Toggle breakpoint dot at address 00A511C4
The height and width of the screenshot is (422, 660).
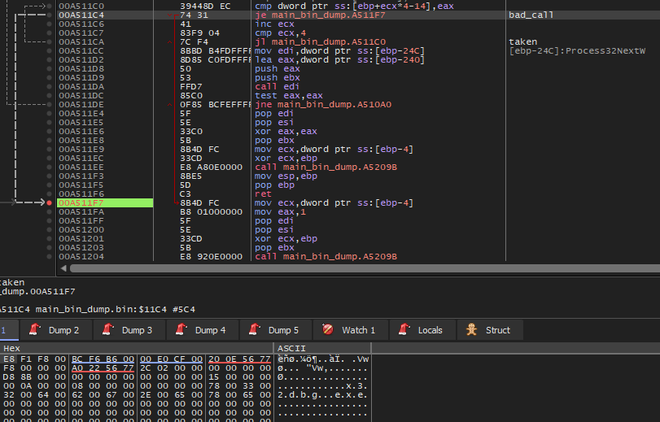point(49,15)
